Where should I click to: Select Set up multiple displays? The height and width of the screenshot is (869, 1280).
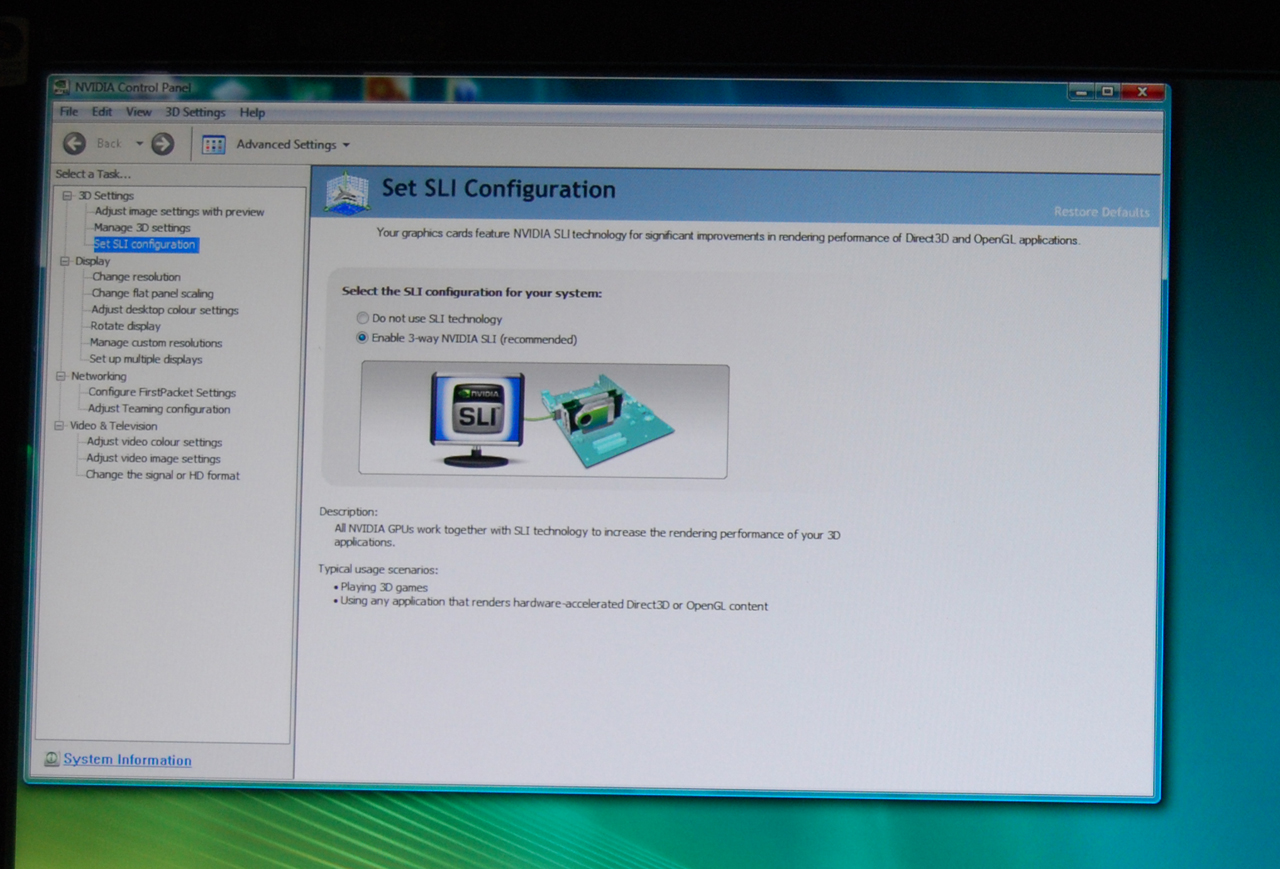[146, 359]
